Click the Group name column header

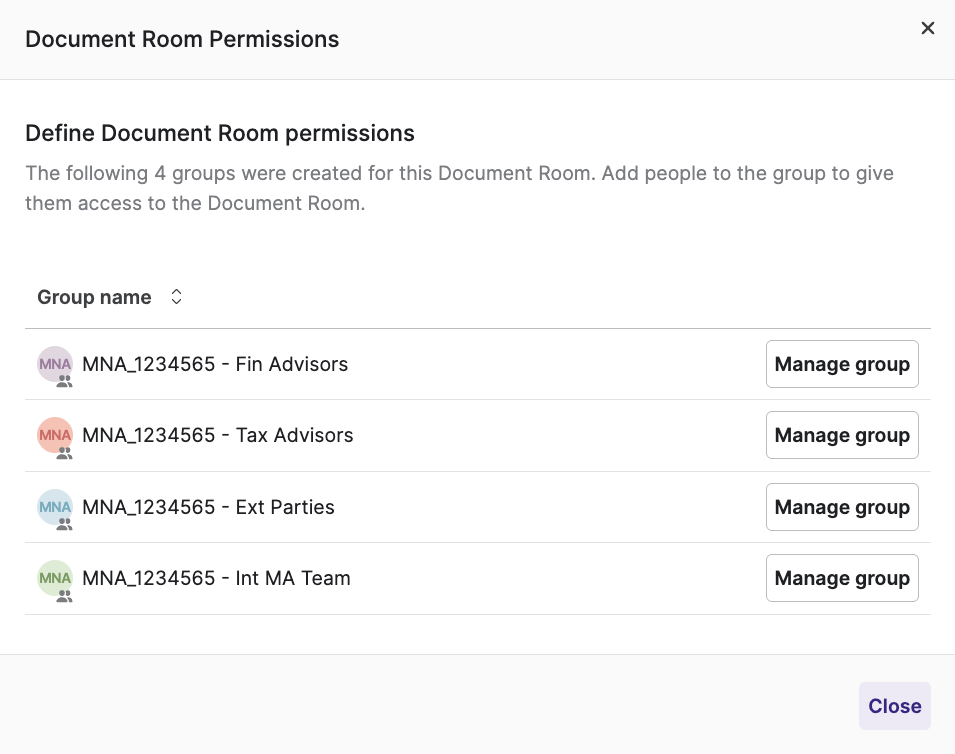(x=94, y=297)
